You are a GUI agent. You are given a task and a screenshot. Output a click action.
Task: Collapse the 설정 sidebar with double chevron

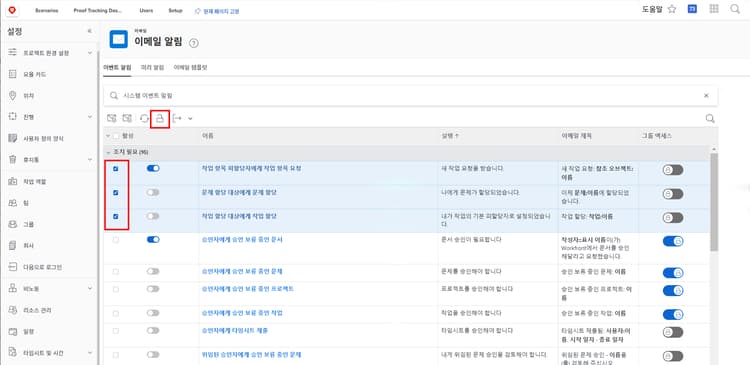89,32
